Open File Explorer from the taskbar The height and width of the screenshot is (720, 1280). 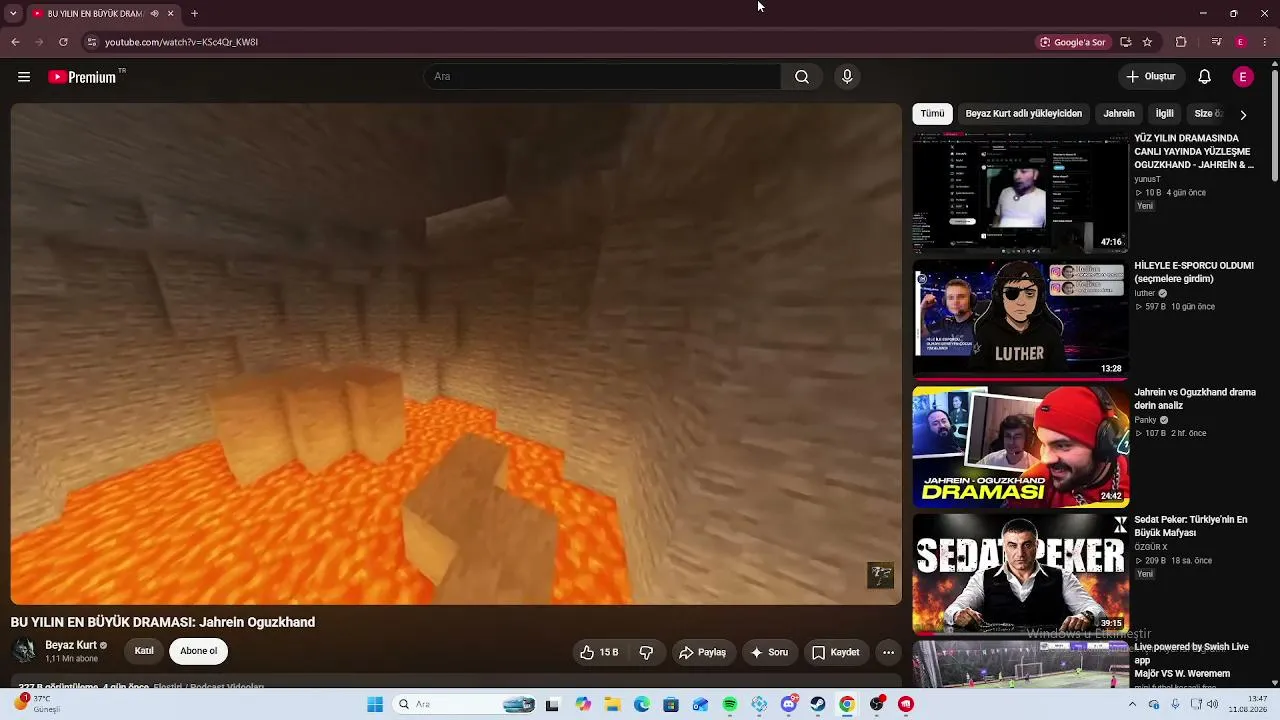coord(612,704)
